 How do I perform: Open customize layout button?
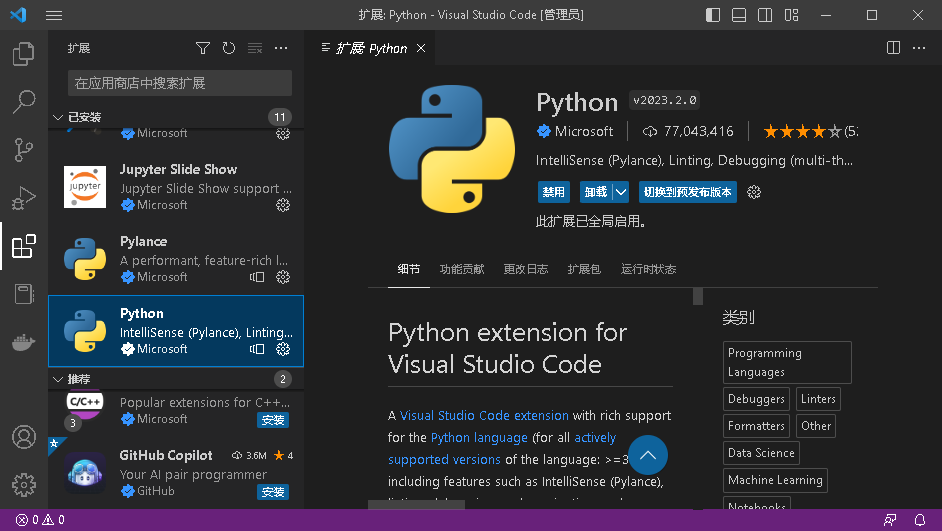[792, 15]
